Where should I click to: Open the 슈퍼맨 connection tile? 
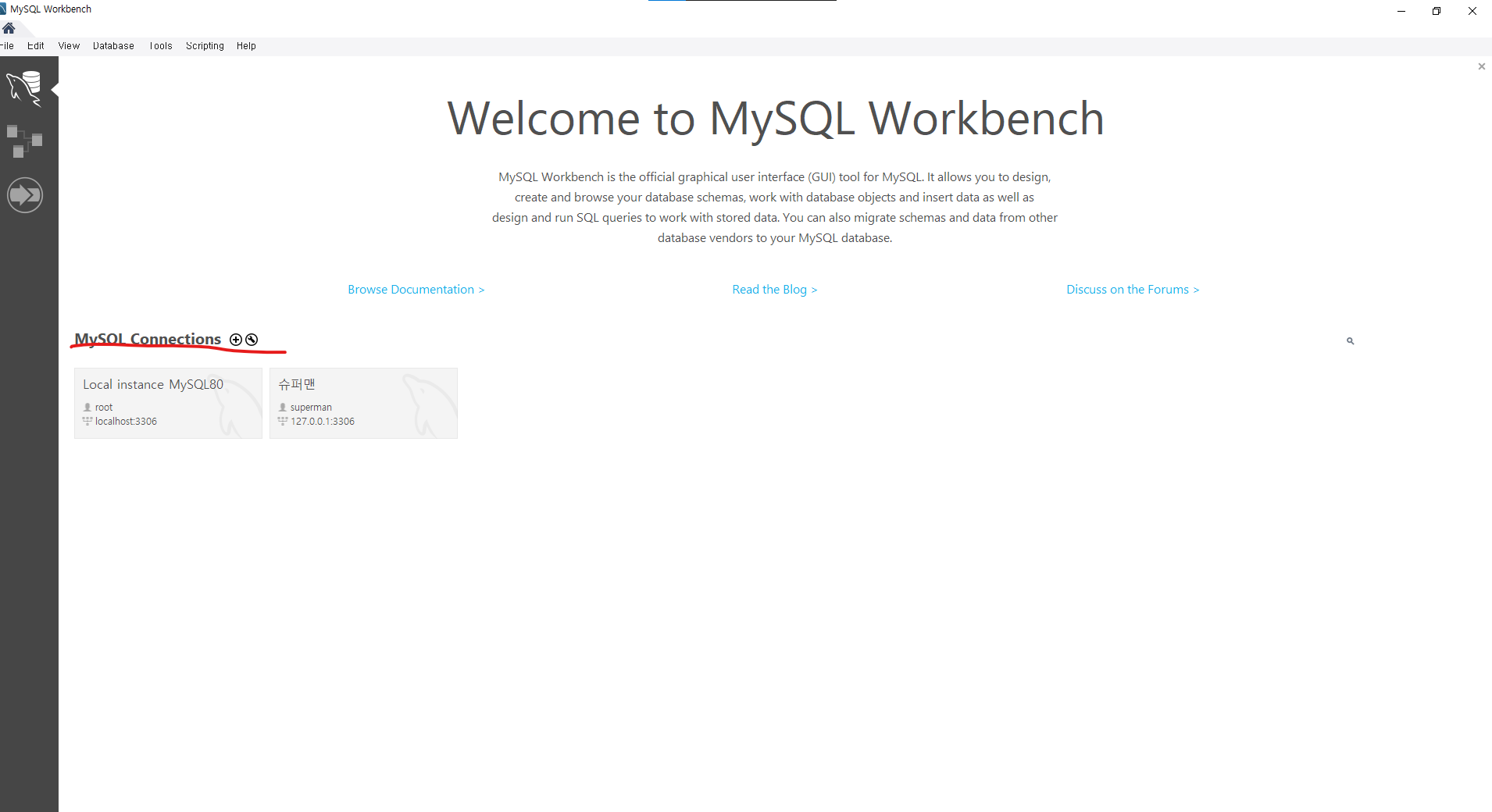[x=363, y=403]
